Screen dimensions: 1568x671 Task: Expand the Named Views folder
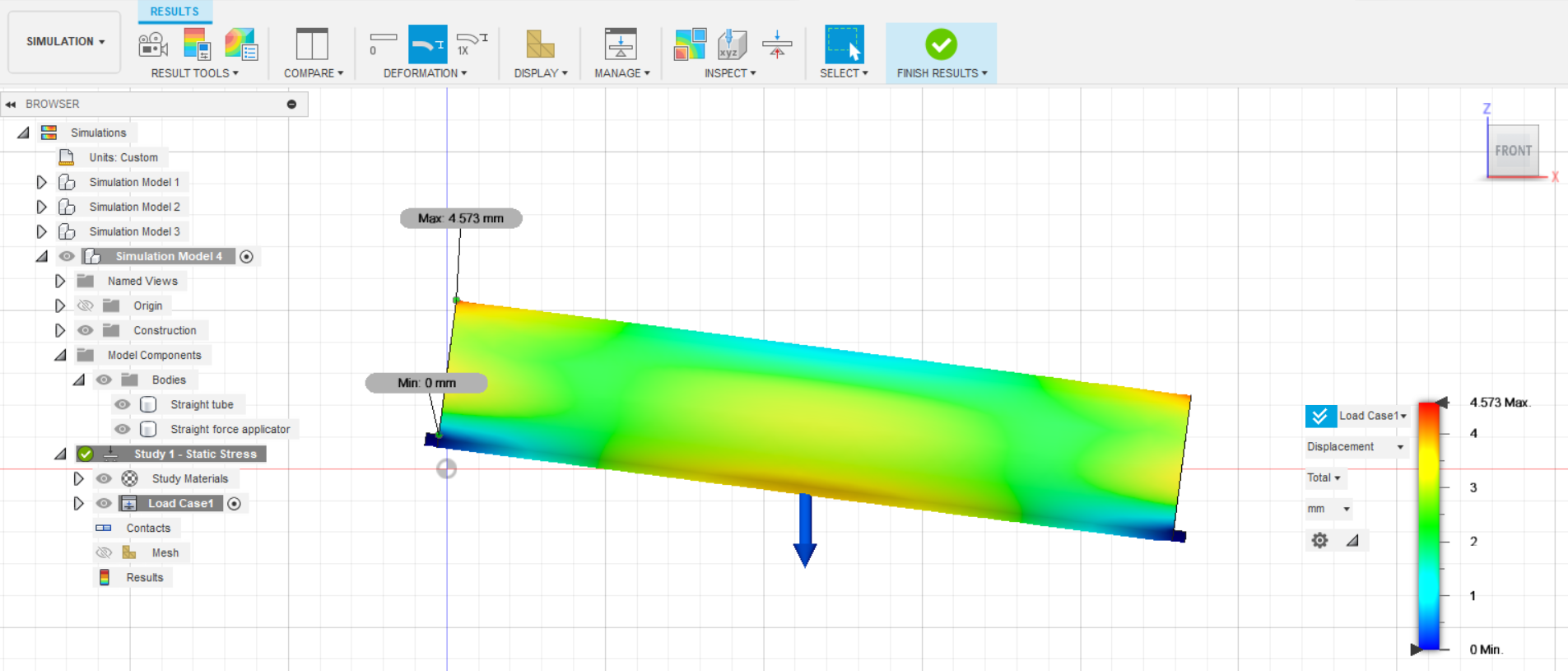click(x=59, y=281)
